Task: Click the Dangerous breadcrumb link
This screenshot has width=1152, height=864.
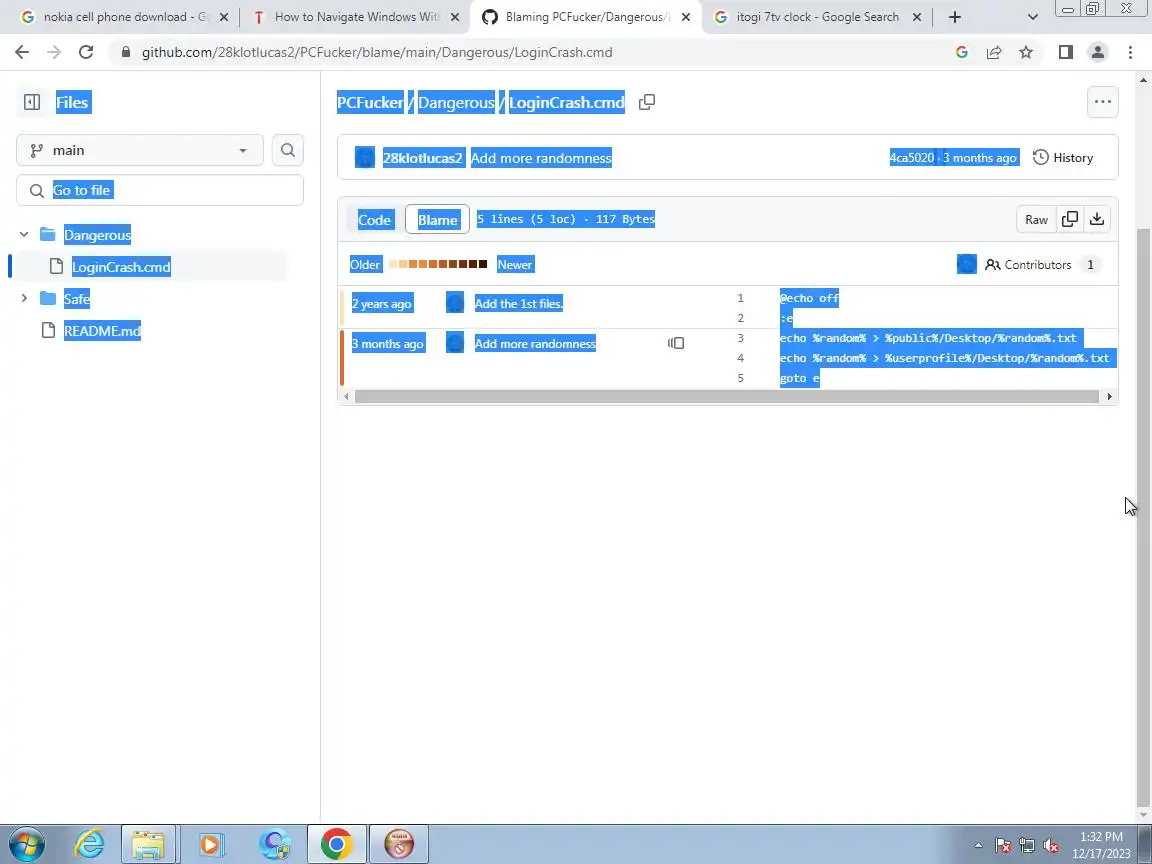Action: coord(456,102)
